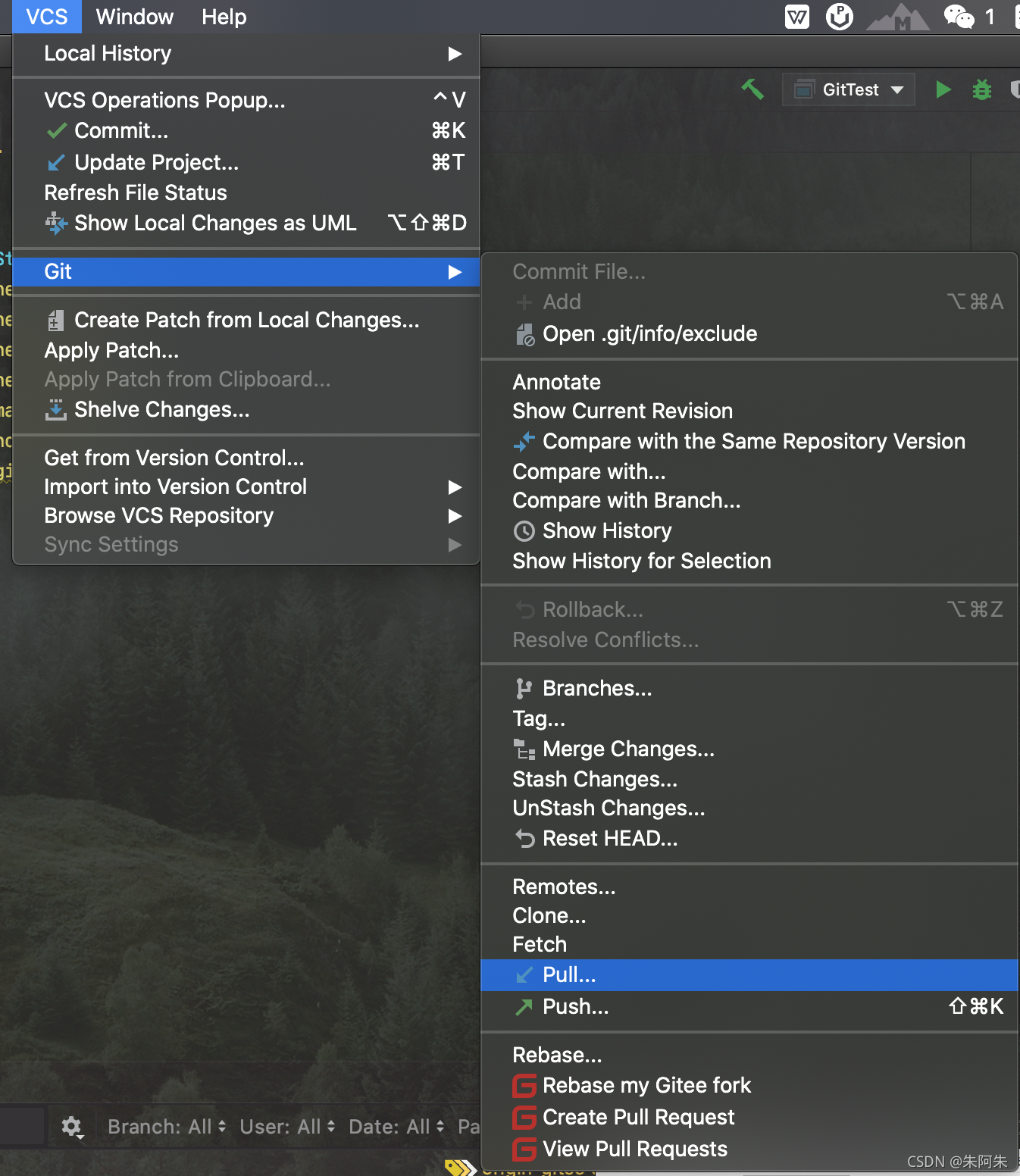Select Update Project... menu entry
The height and width of the screenshot is (1176, 1020).
pos(246,162)
